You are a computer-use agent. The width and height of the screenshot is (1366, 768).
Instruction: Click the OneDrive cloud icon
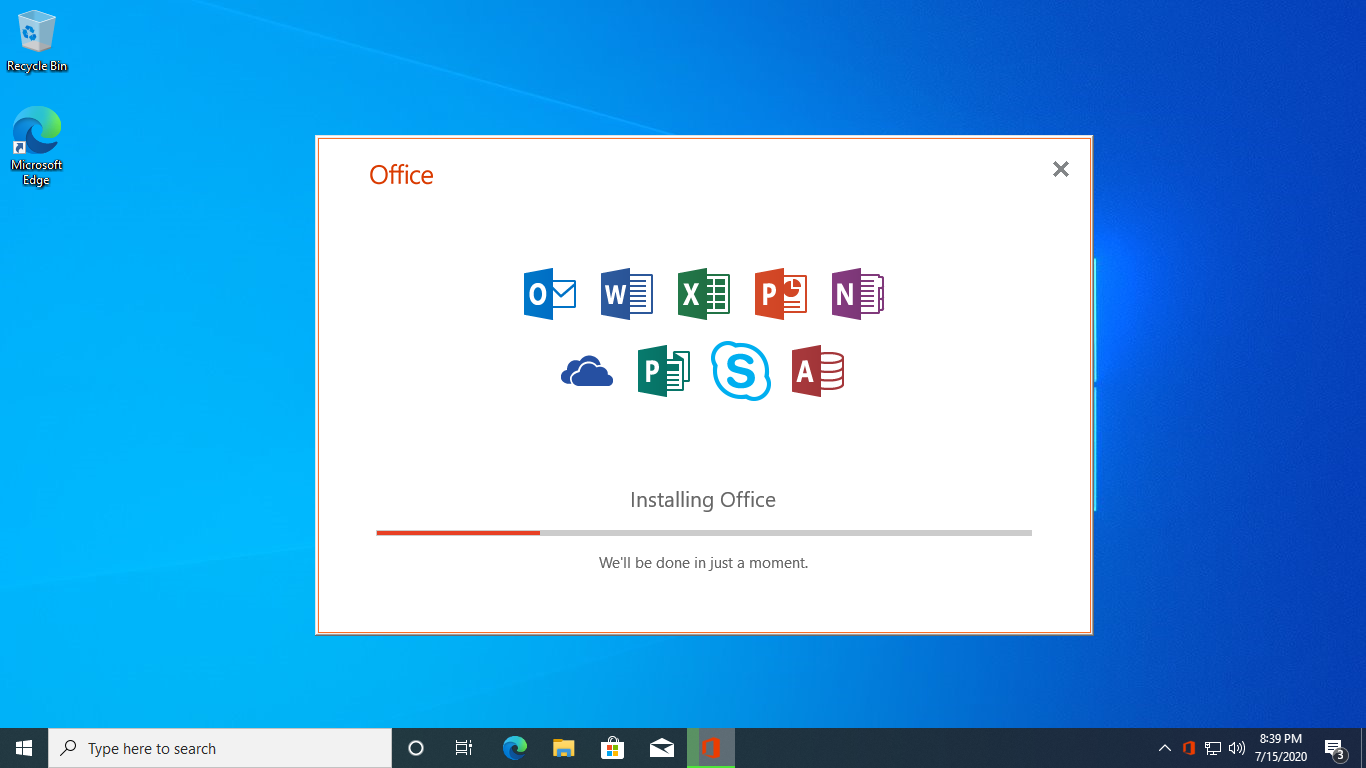(587, 371)
